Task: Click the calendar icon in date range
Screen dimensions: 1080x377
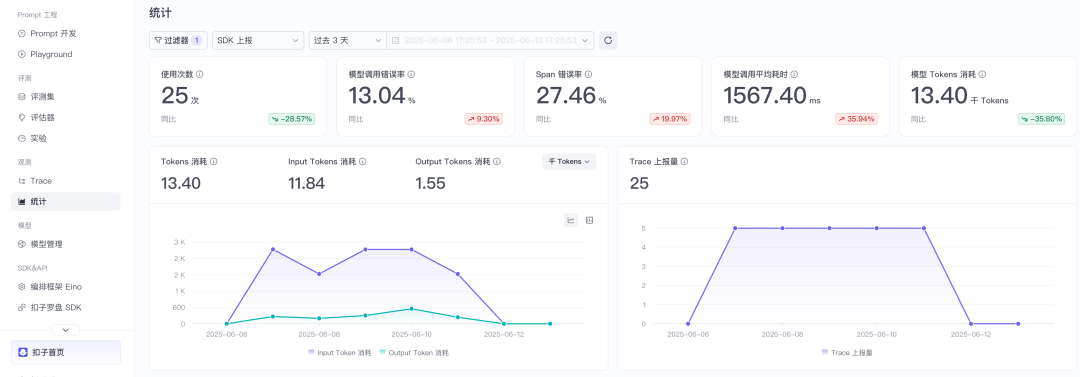Action: [x=395, y=41]
